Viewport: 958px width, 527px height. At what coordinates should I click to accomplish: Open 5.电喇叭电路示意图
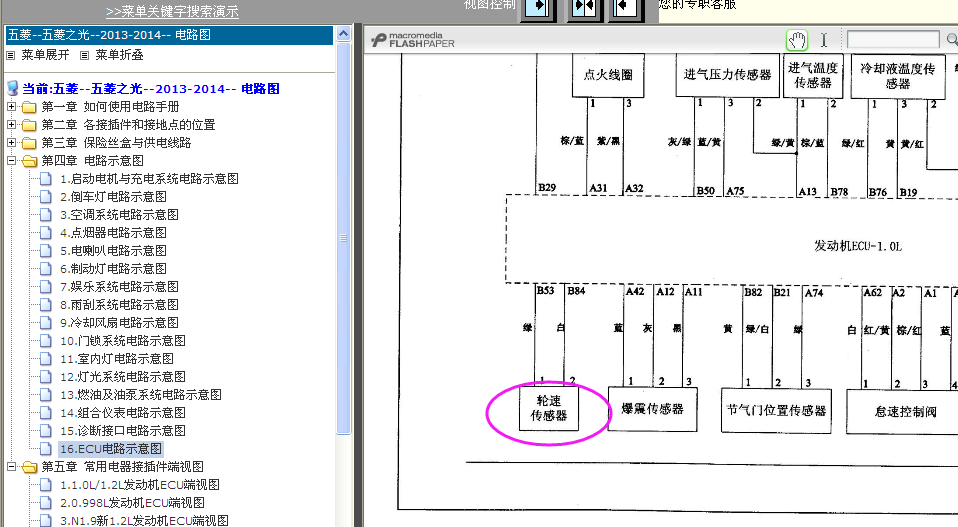point(113,251)
